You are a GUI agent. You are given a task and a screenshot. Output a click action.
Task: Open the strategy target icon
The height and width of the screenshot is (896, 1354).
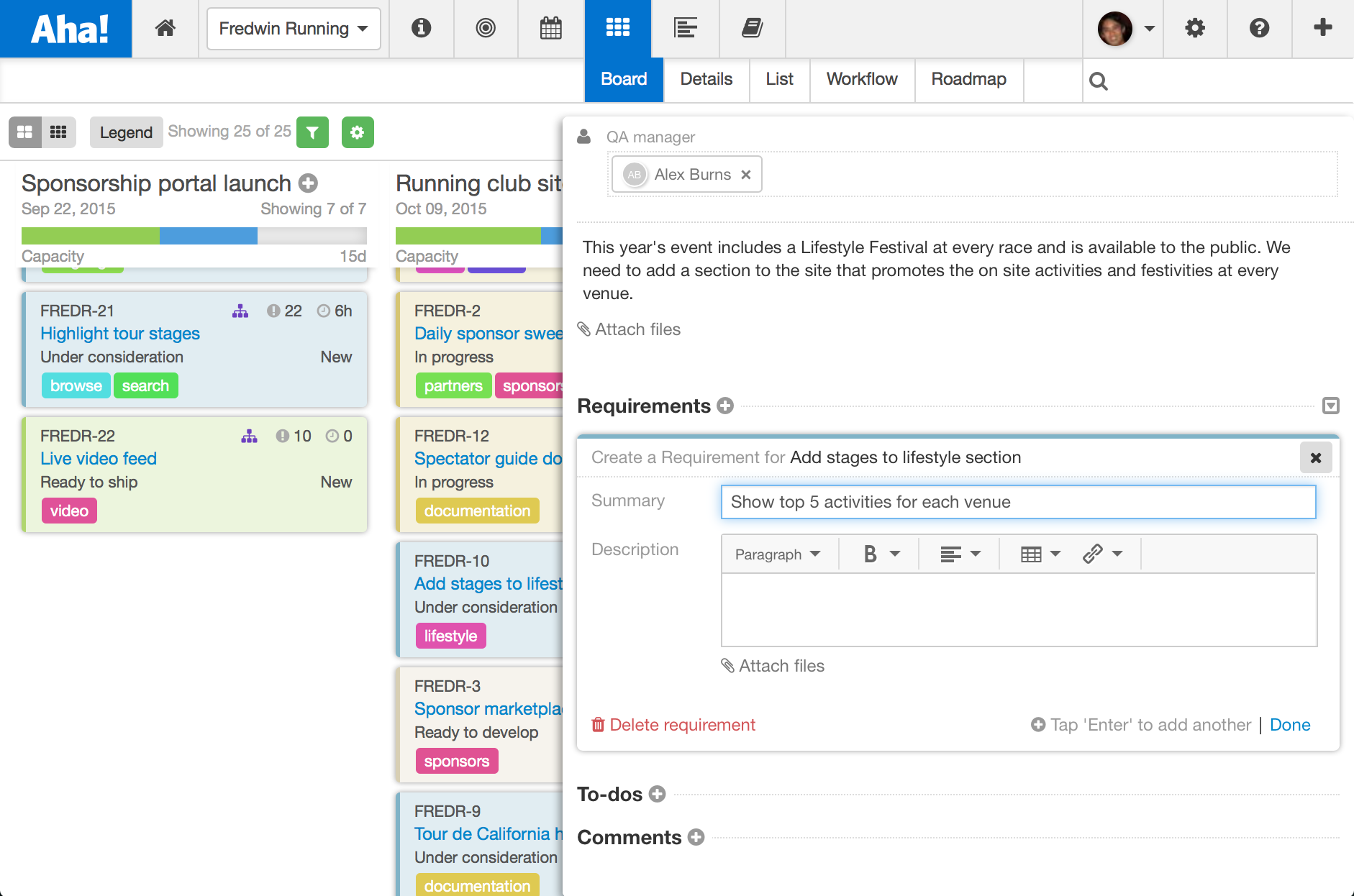(486, 29)
